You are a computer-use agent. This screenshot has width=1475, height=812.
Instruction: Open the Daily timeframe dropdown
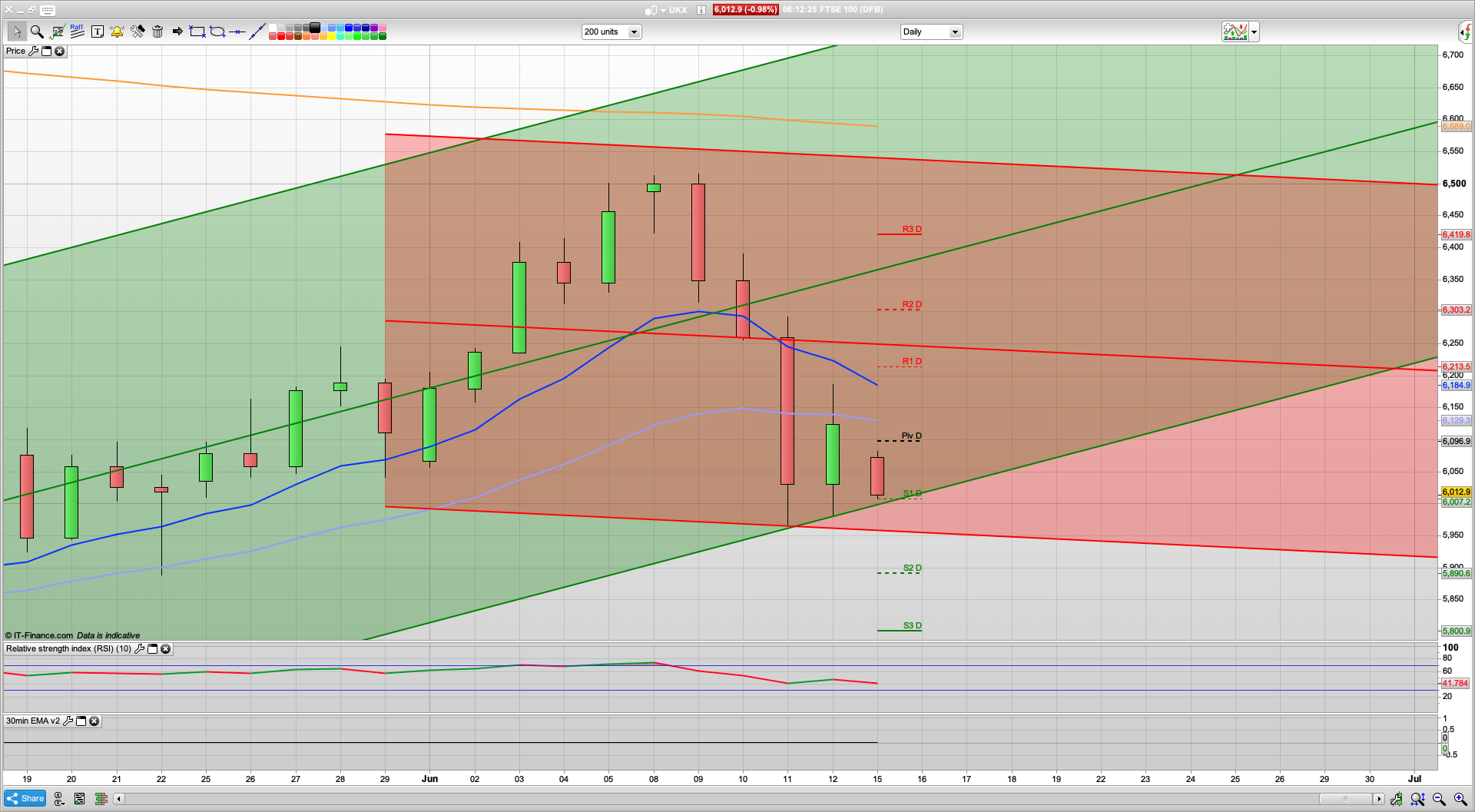coord(931,31)
